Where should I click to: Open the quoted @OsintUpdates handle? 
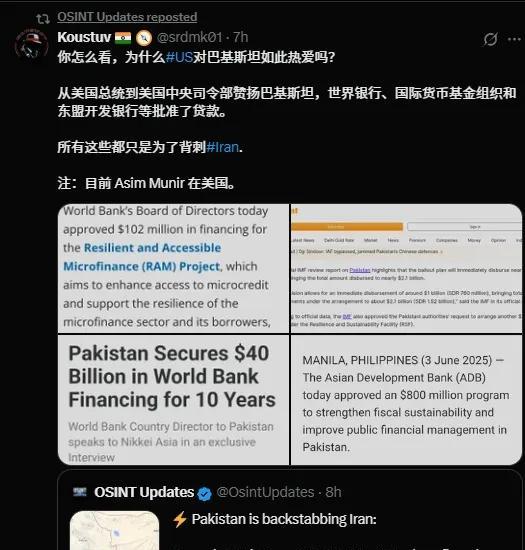pyautogui.click(x=265, y=492)
